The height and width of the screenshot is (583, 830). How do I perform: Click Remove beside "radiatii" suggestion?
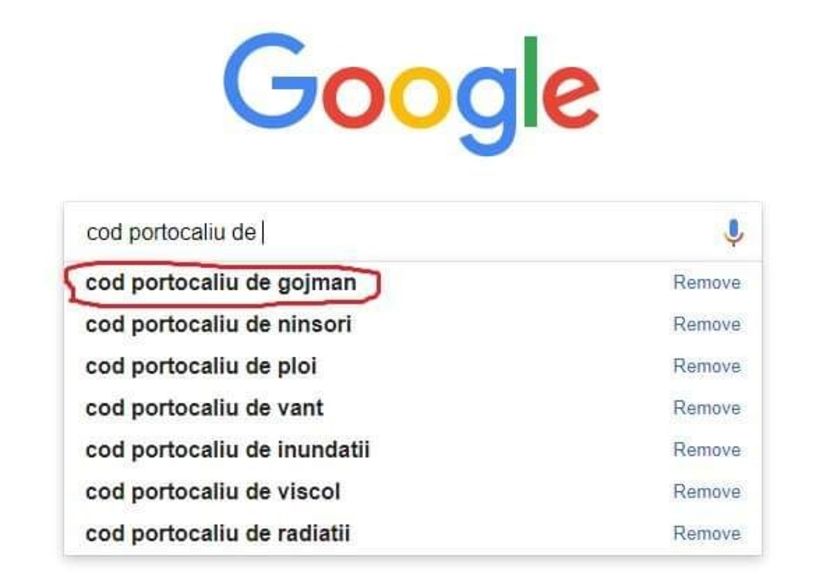pyautogui.click(x=706, y=534)
